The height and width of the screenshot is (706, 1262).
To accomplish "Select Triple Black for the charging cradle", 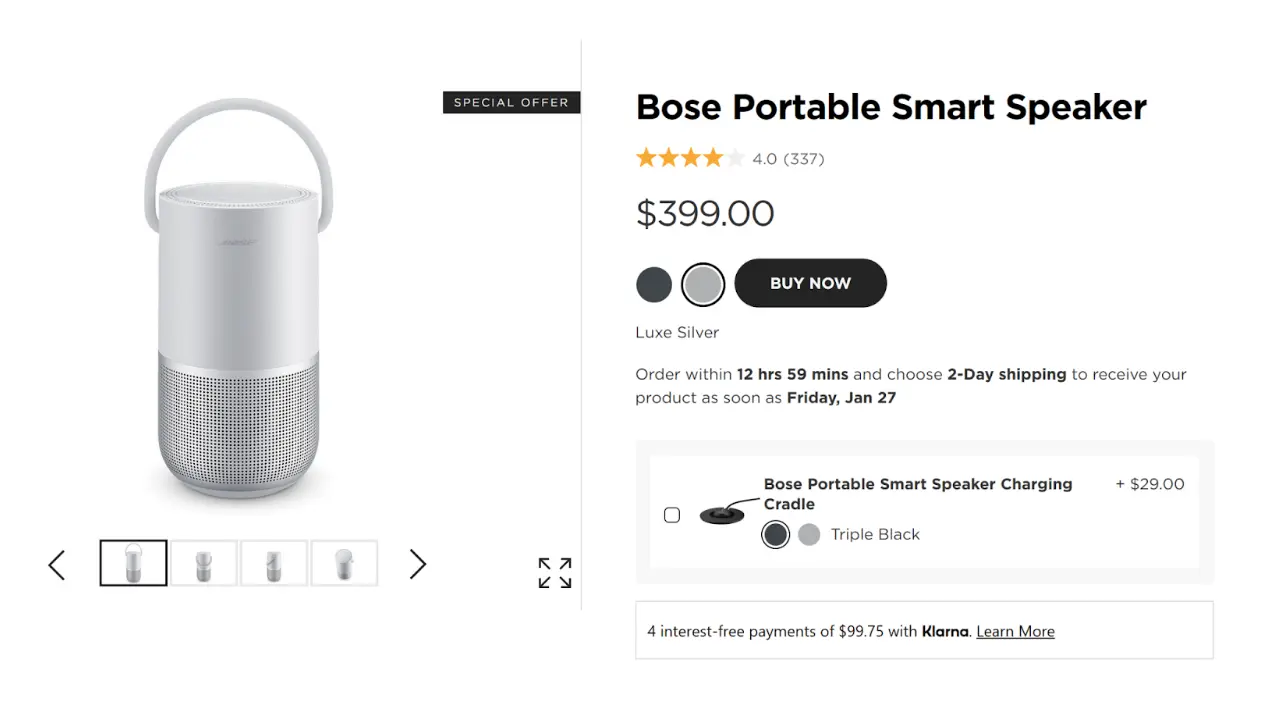I will (x=775, y=534).
